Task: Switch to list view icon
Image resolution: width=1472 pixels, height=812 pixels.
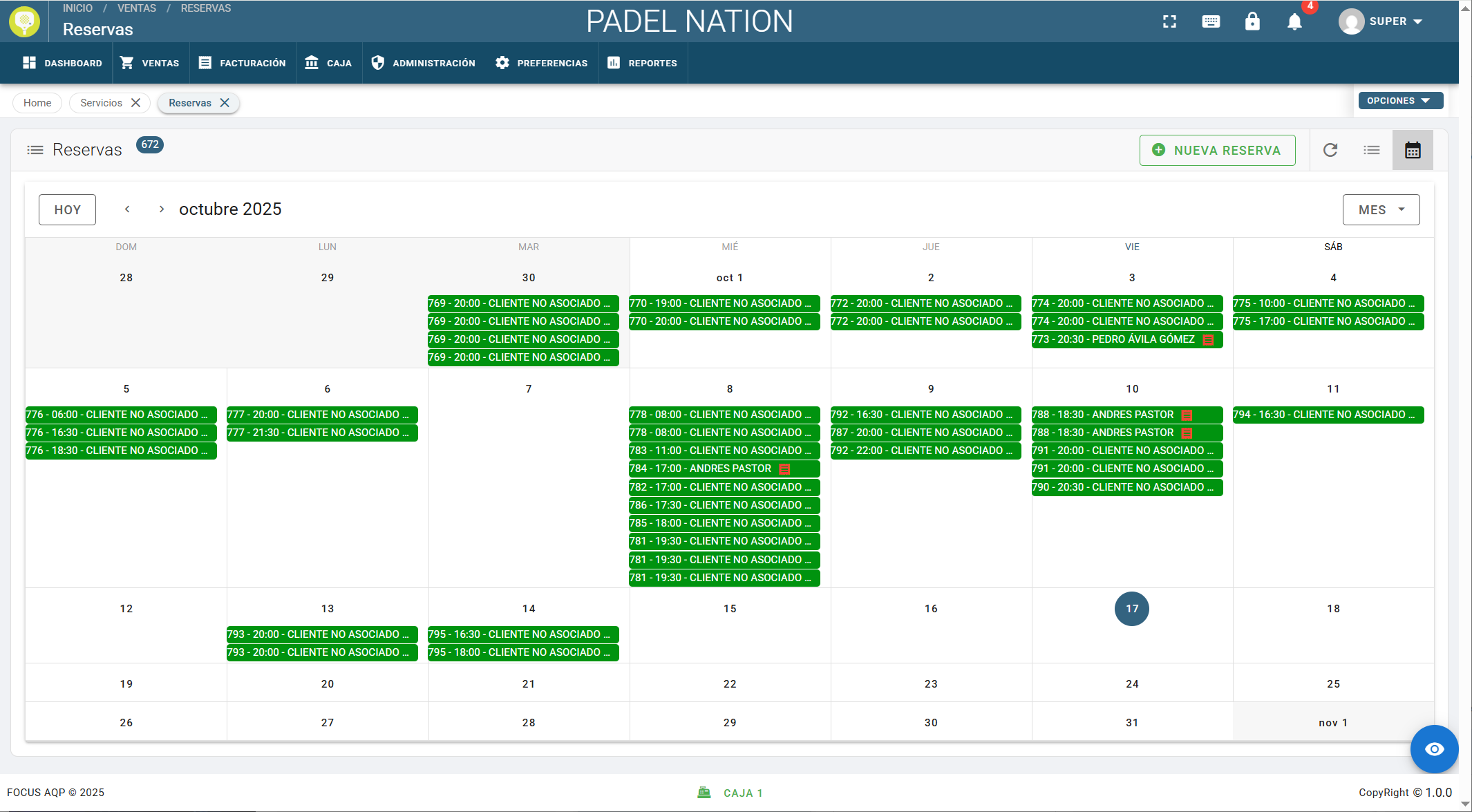Action: (1372, 150)
